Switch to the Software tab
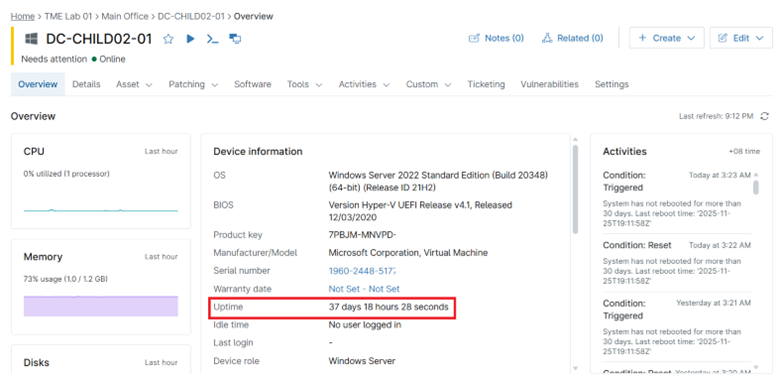 [x=253, y=84]
